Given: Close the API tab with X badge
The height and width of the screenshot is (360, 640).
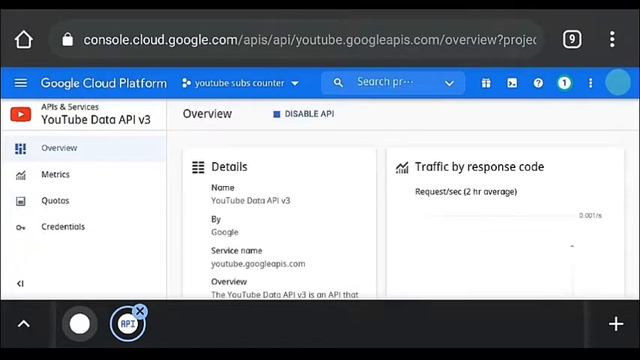Looking at the screenshot, I should [140, 311].
